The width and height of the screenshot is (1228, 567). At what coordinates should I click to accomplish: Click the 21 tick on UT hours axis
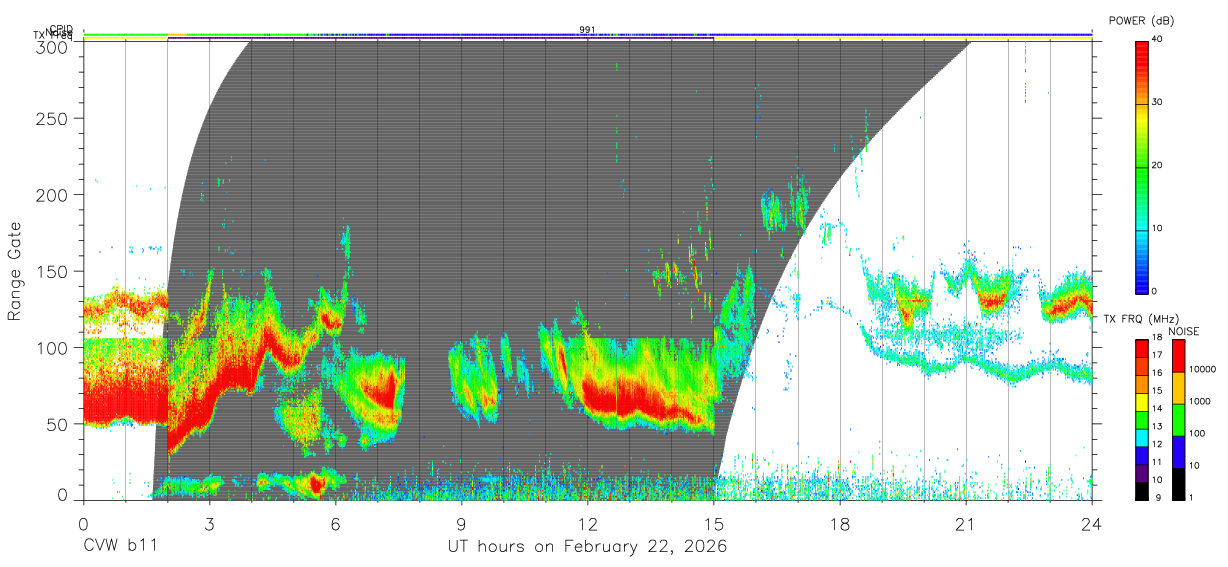(x=965, y=523)
